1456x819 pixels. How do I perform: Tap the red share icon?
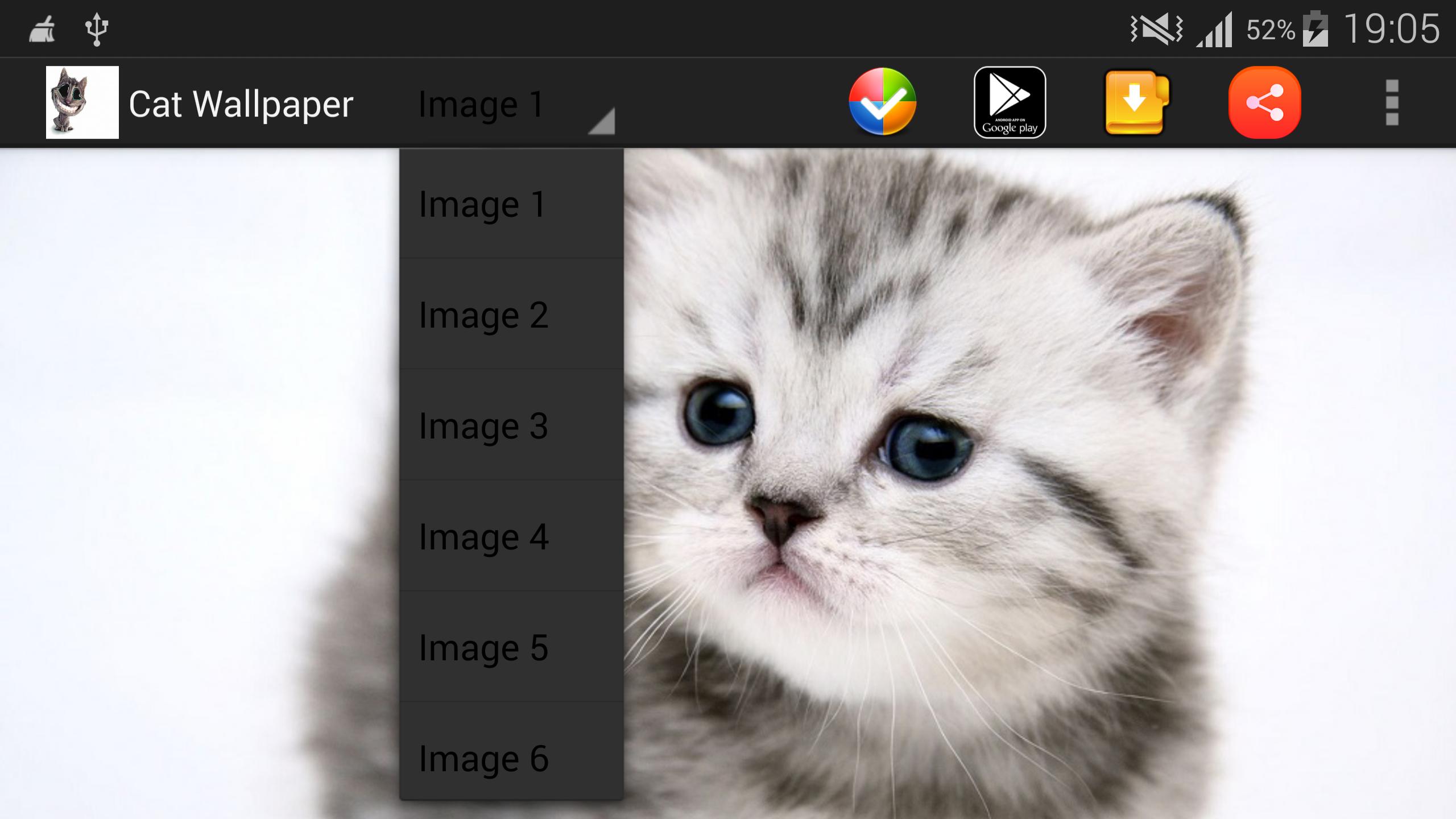tap(1264, 102)
